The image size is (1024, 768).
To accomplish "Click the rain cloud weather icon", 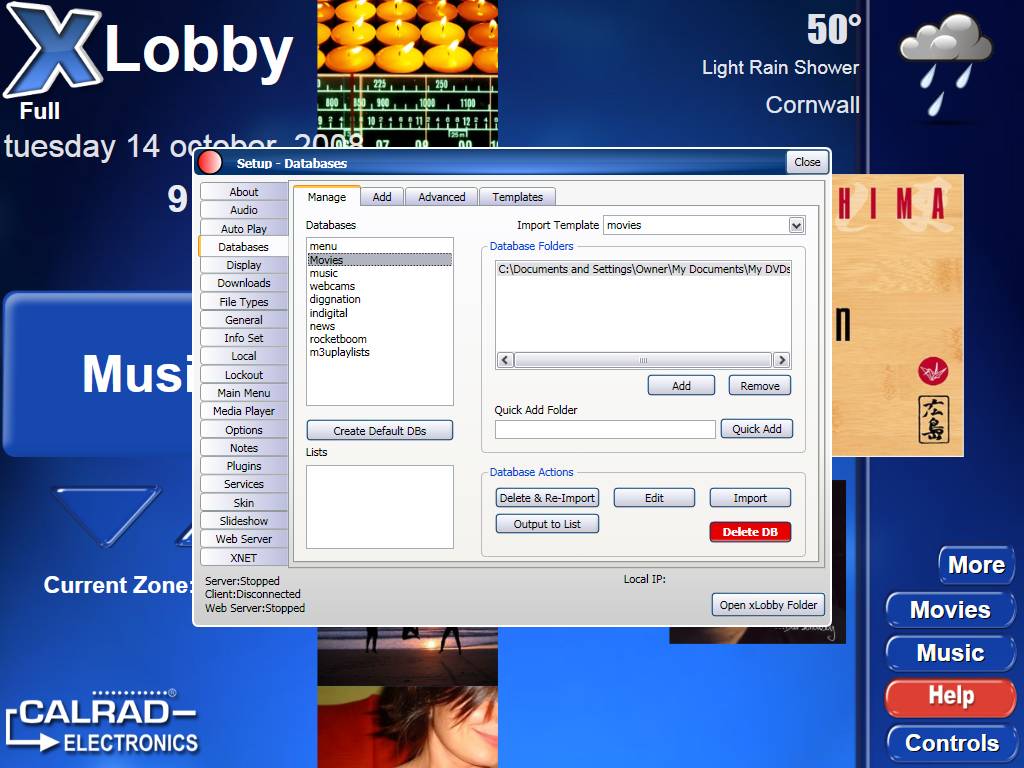I will [945, 64].
